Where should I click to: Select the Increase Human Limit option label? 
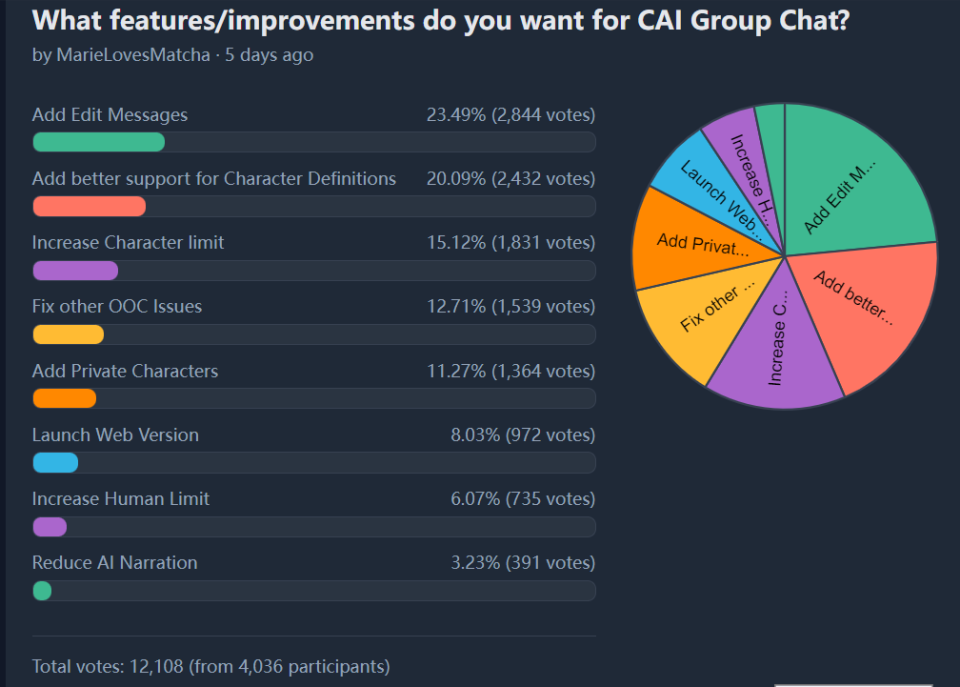(121, 499)
